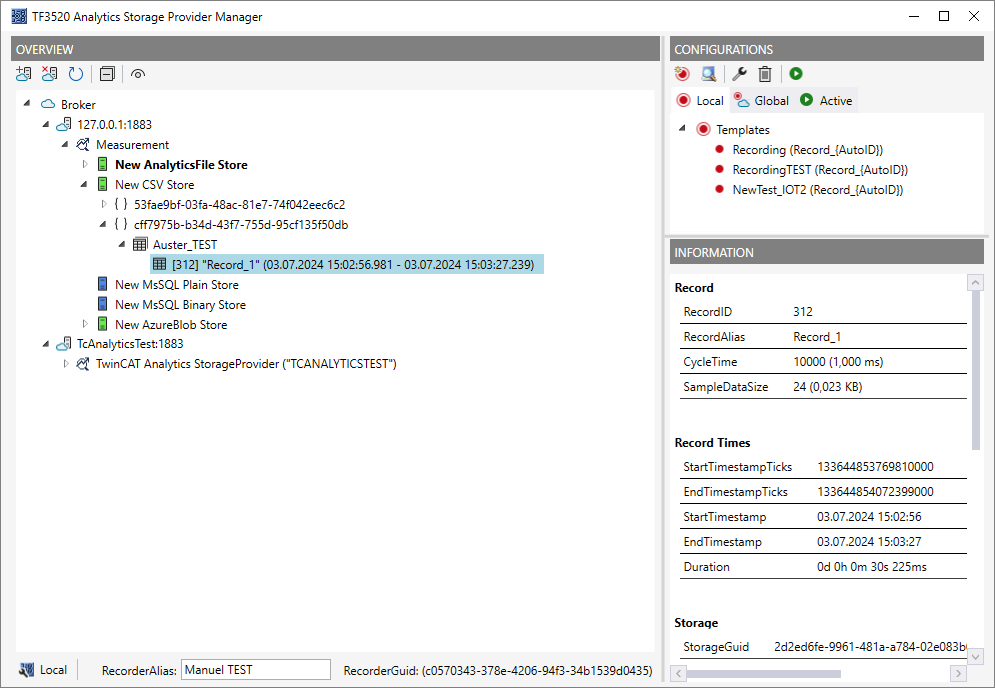Screen dimensions: 995x688
Task: Click the green AnalyticsFile Store icon
Action: 102,164
